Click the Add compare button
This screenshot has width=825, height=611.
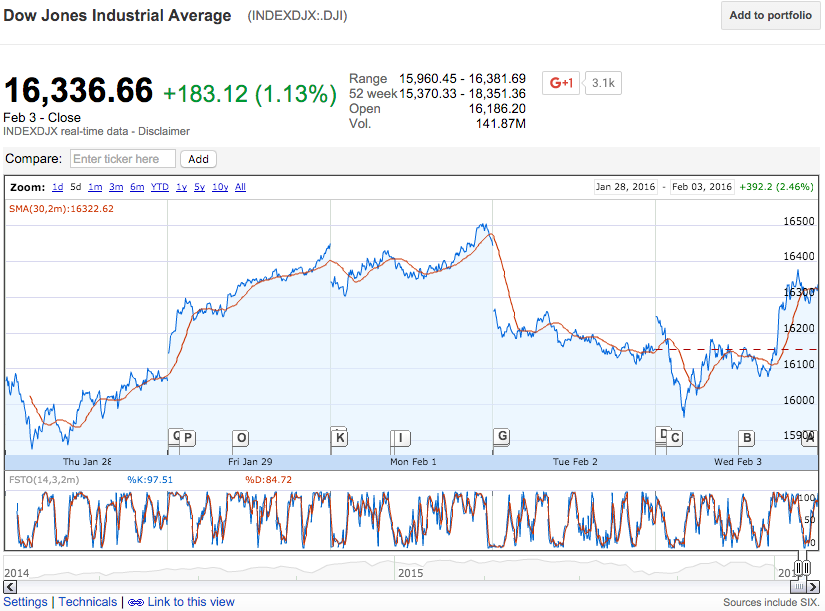[x=198, y=159]
